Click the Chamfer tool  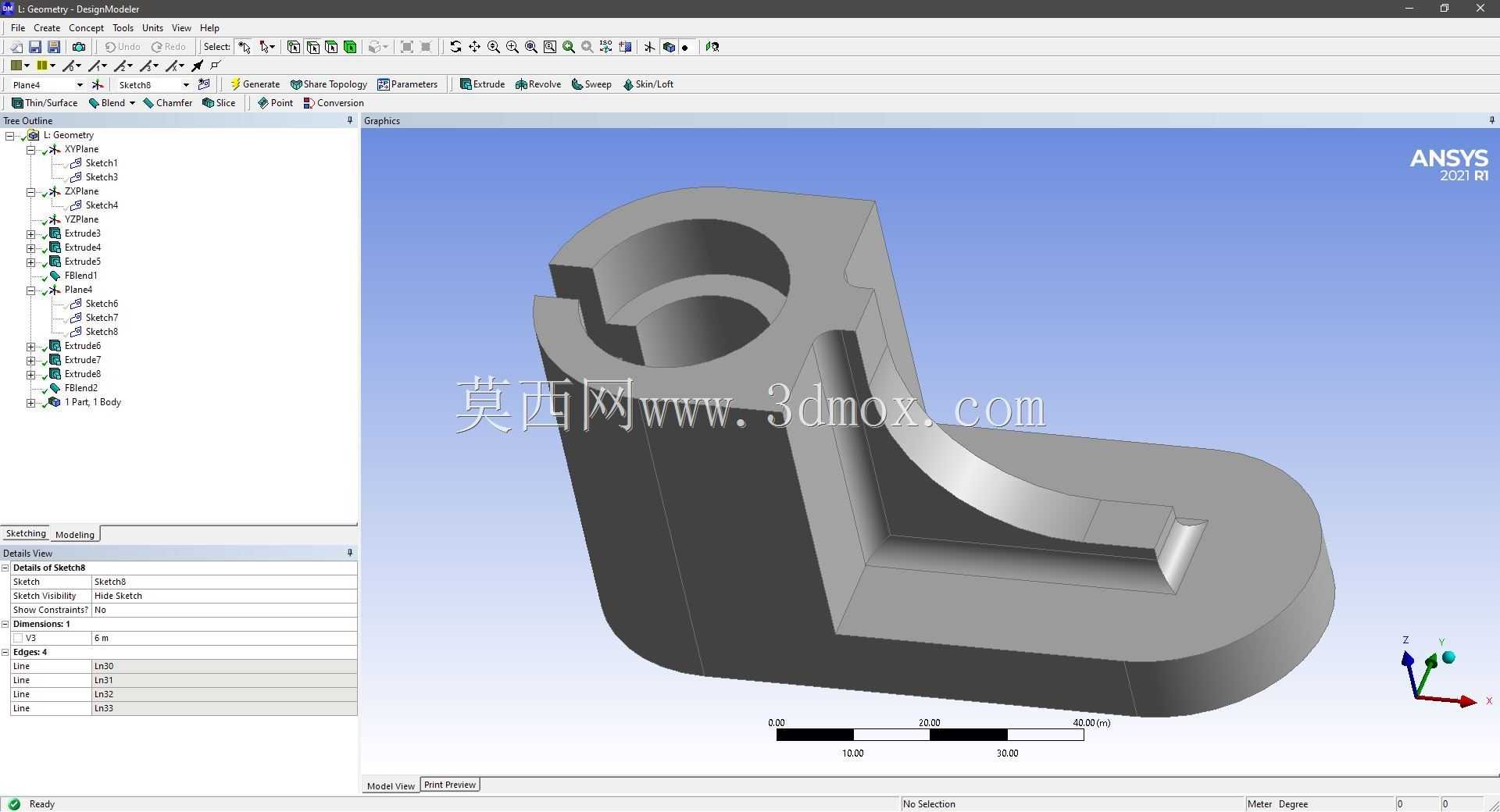pos(167,103)
